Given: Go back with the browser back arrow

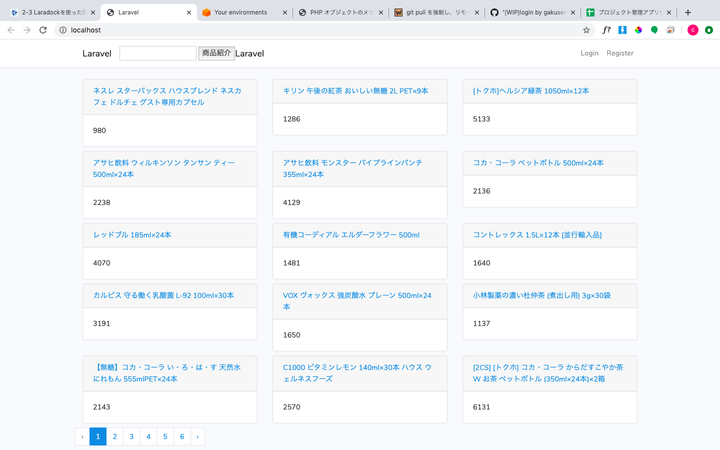Looking at the screenshot, I should (11, 30).
